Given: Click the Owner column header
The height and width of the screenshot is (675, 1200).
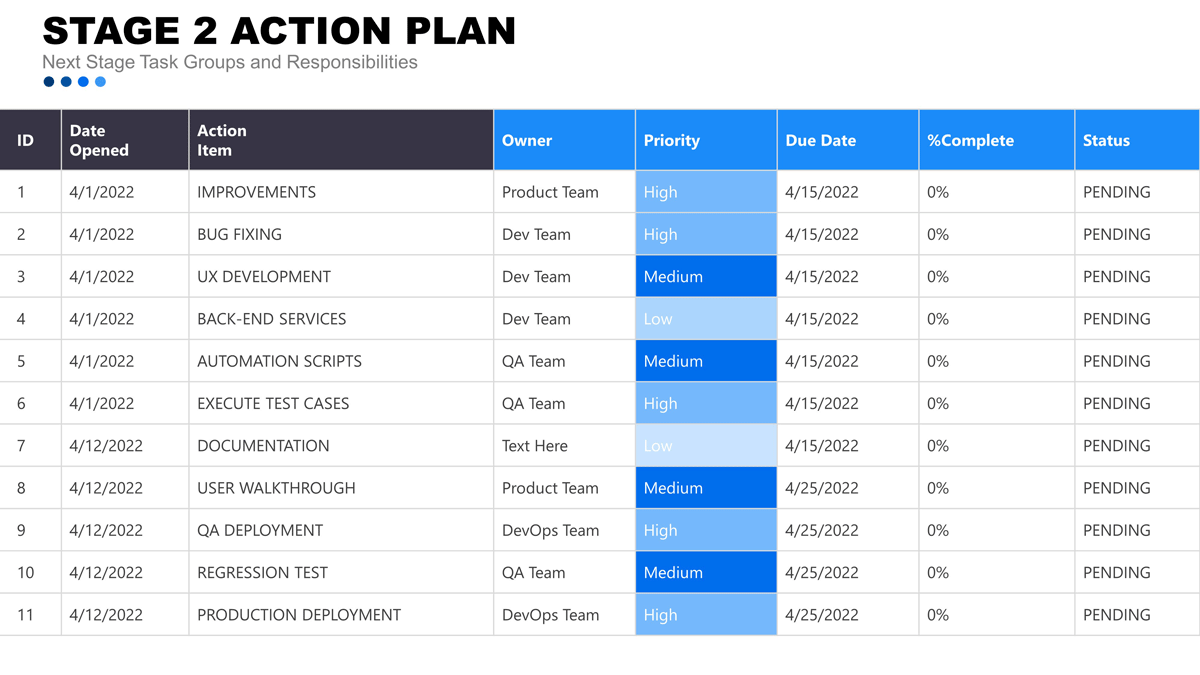Looking at the screenshot, I should [565, 140].
